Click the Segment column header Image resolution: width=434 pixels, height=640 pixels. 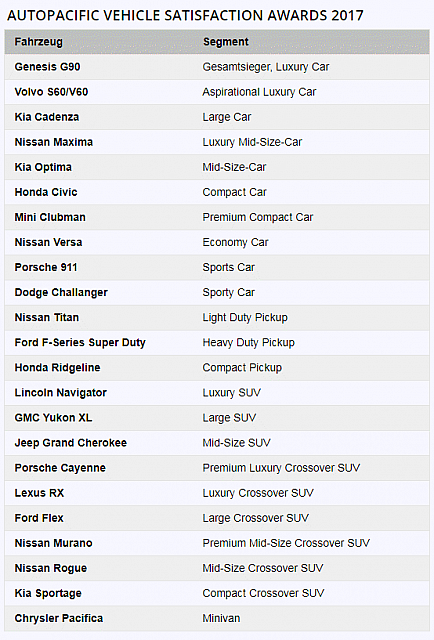click(x=226, y=42)
